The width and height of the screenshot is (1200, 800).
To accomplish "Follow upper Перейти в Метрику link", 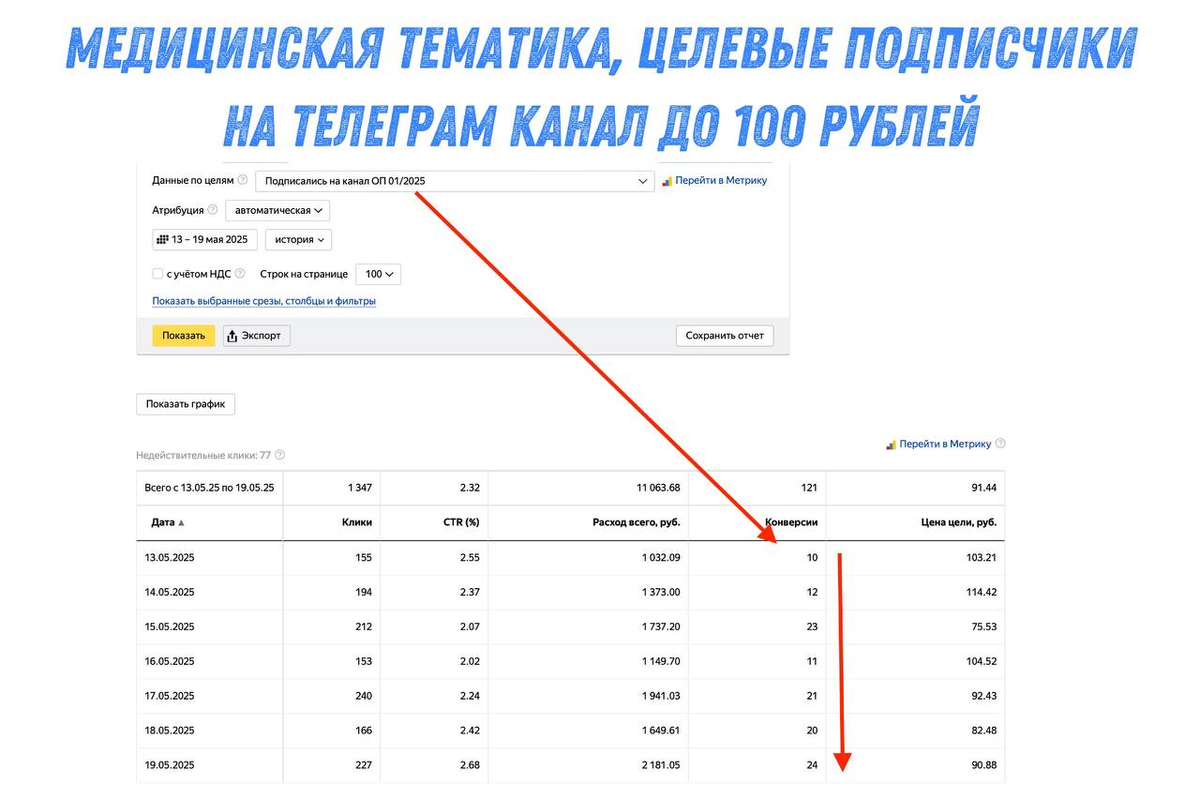I will (x=721, y=181).
